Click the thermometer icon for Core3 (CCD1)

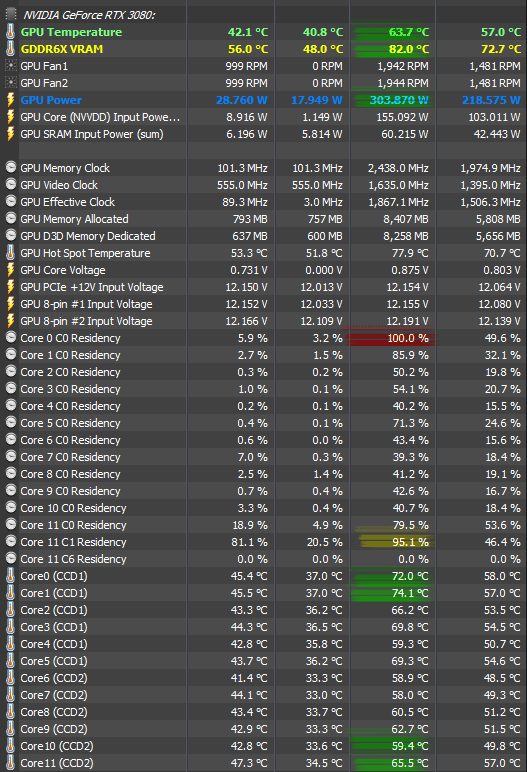point(10,627)
